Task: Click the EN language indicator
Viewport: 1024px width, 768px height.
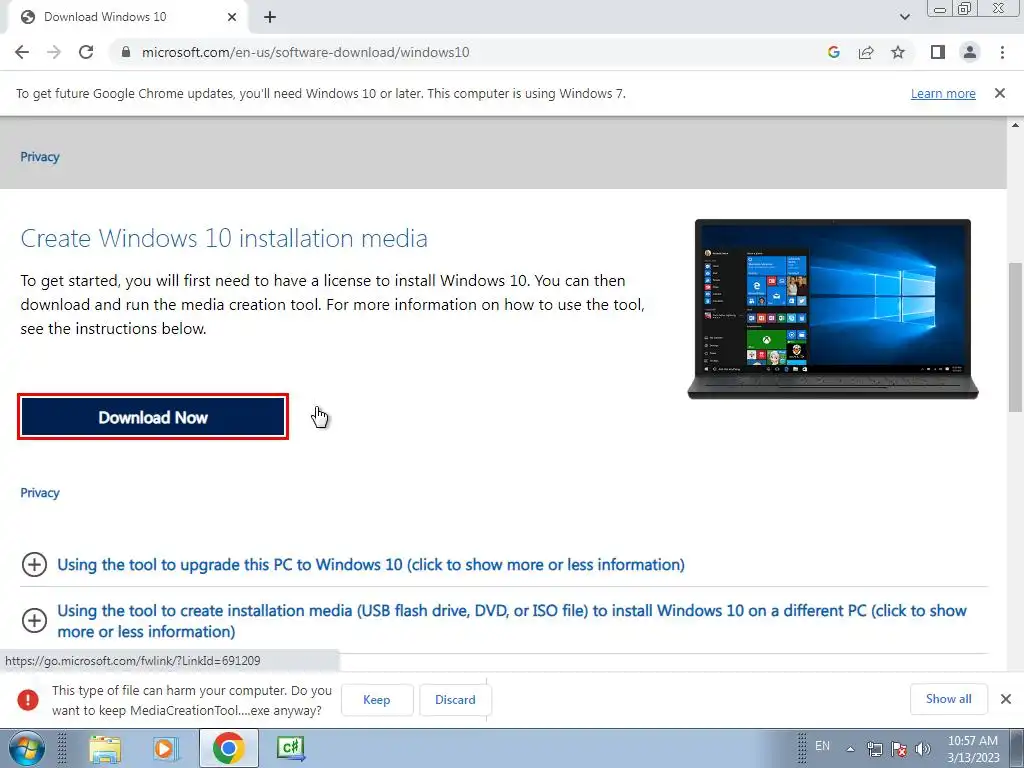Action: (x=822, y=746)
